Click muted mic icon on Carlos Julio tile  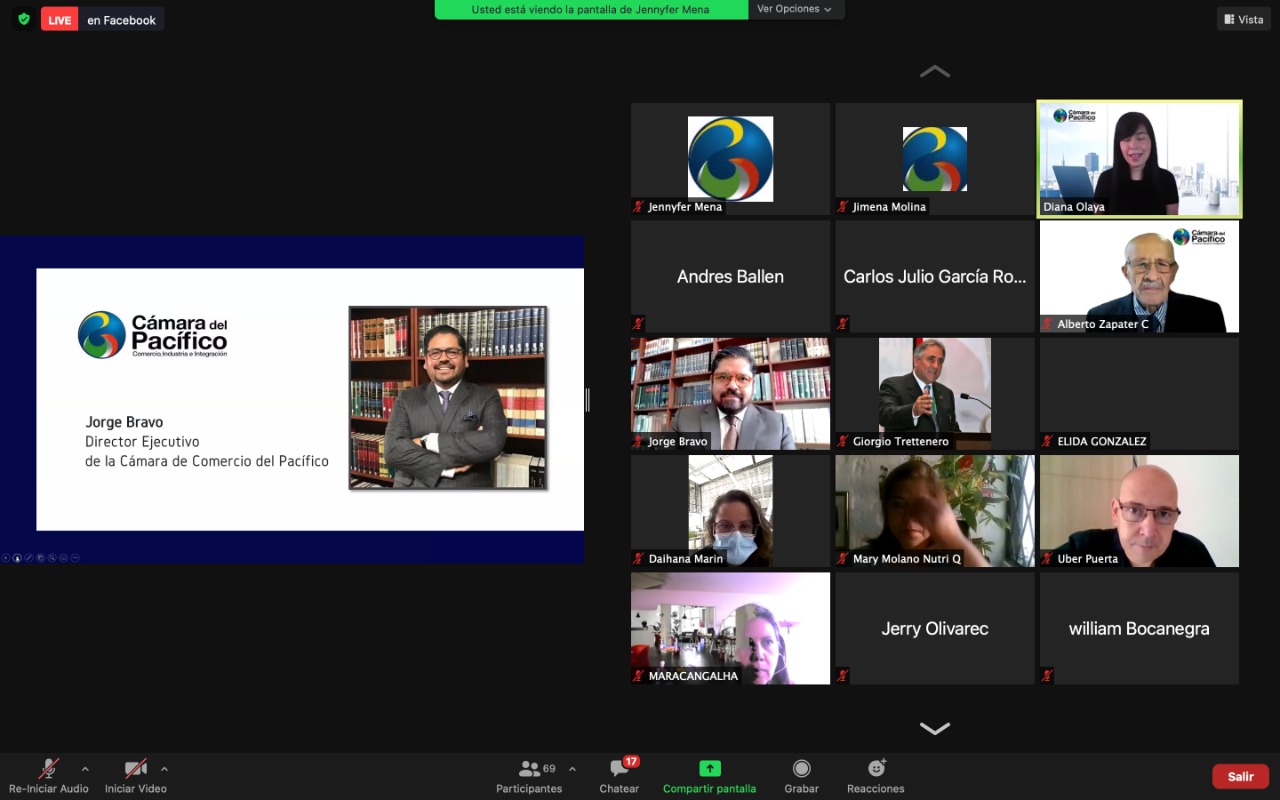843,324
